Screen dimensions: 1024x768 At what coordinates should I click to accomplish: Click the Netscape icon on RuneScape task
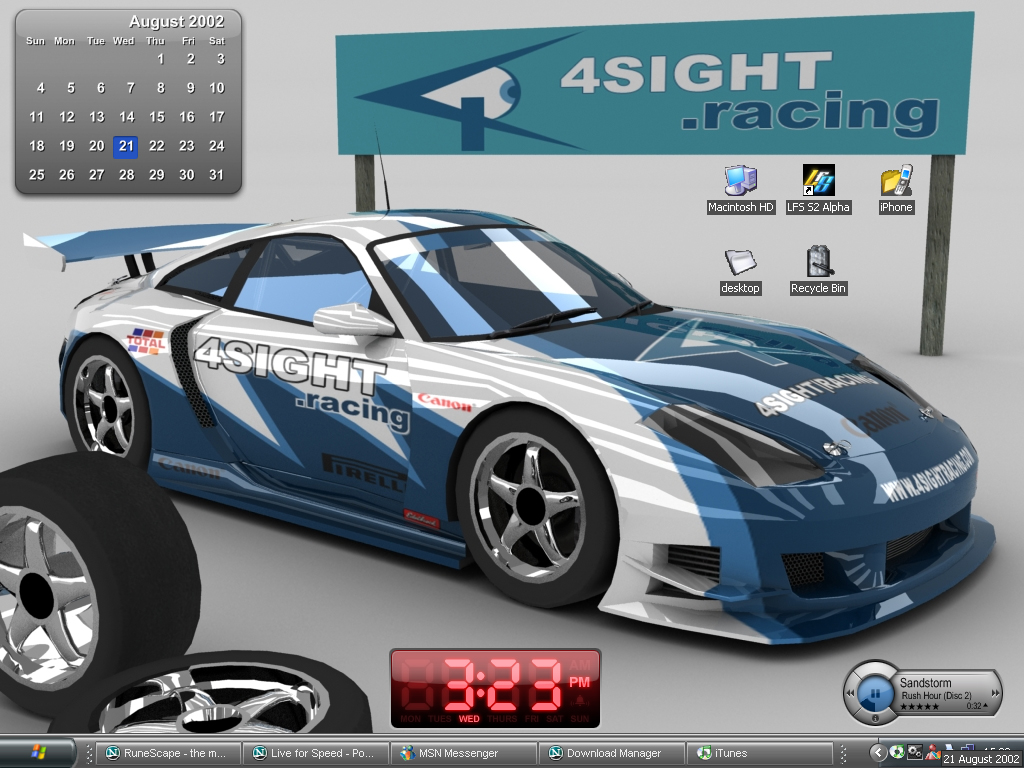pos(112,753)
